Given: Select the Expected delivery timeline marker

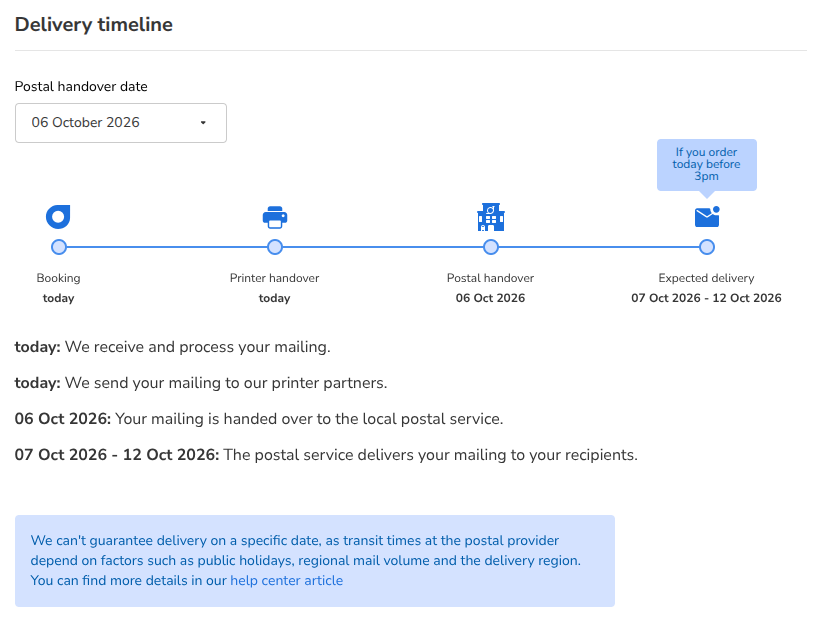Looking at the screenshot, I should tap(707, 247).
